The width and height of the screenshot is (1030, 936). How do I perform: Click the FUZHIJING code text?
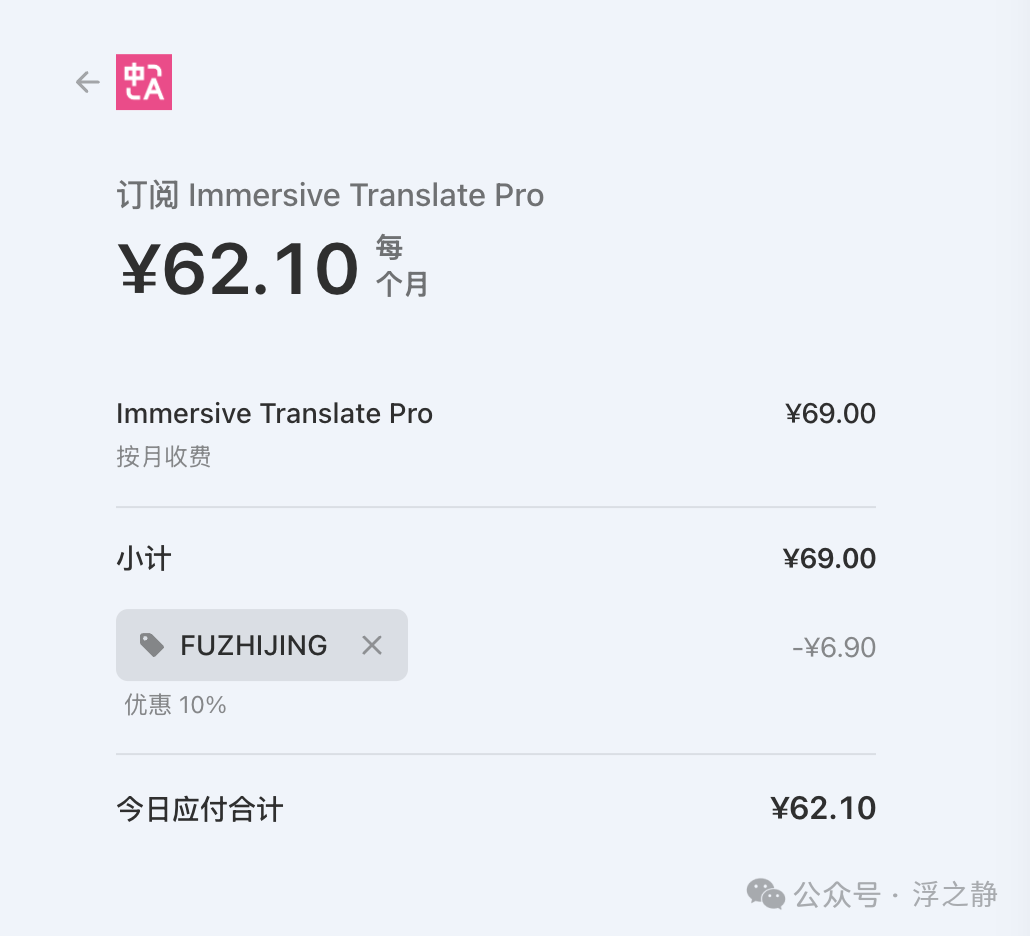[254, 646]
